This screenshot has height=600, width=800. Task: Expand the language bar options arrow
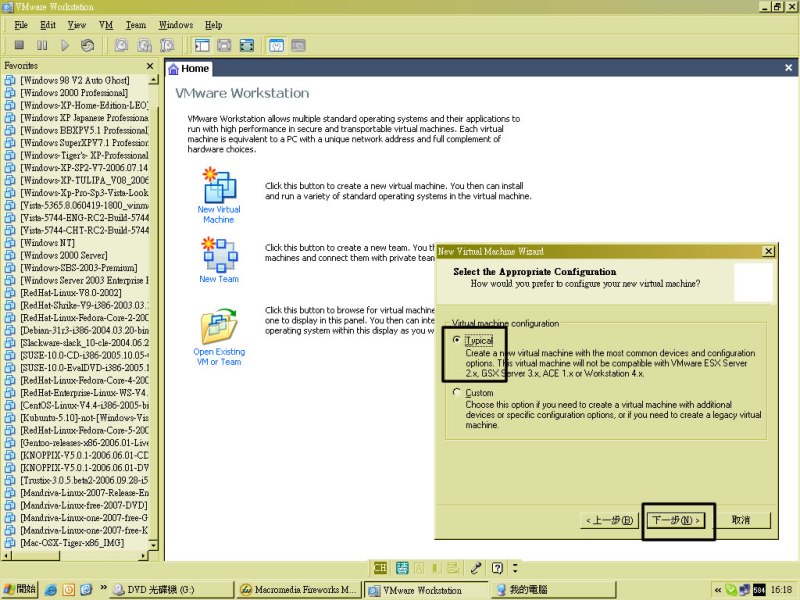515,568
